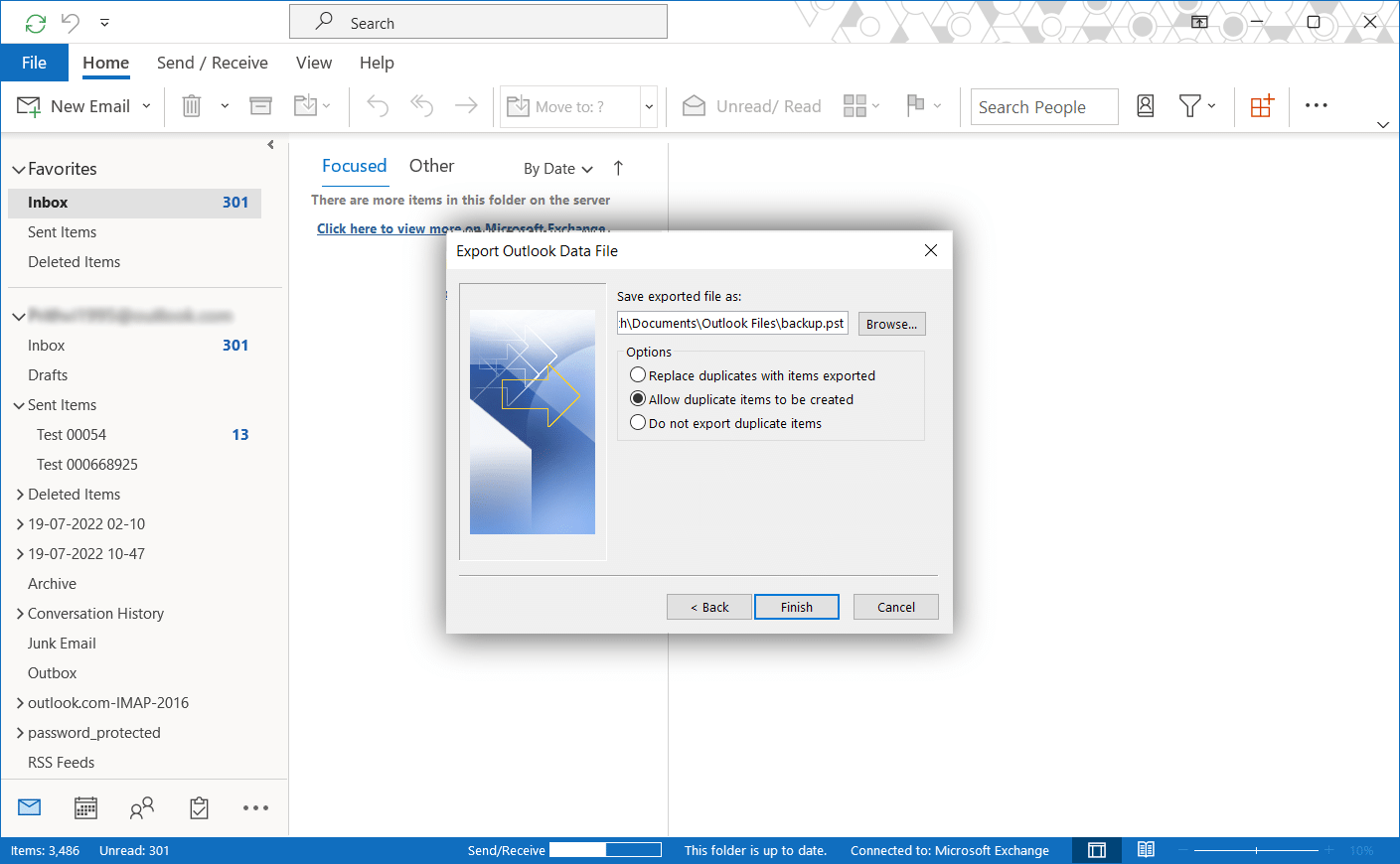Click Finish in Export dialog
The image size is (1400, 864).
coord(797,607)
